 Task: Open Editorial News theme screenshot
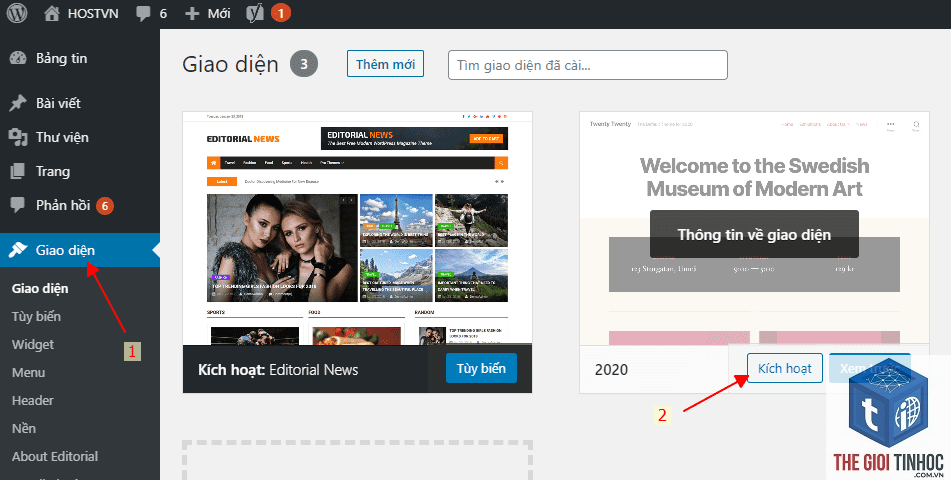pos(357,228)
